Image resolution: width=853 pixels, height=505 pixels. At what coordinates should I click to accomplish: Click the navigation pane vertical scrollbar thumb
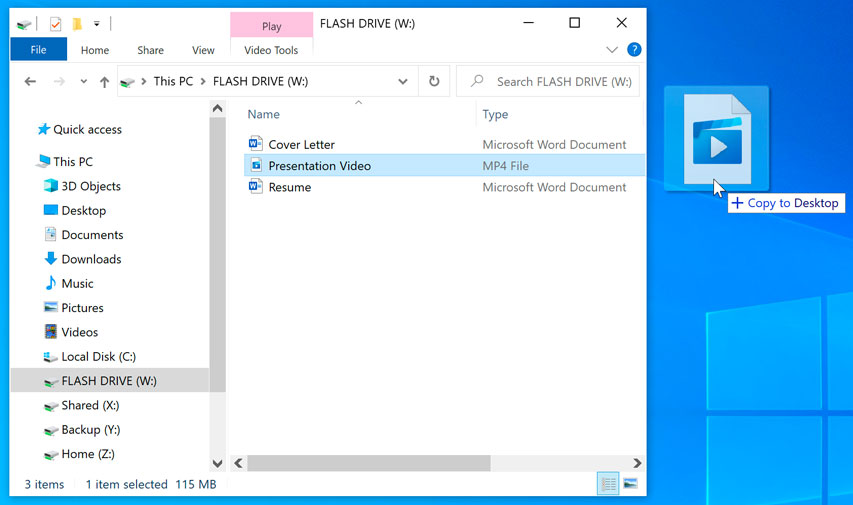[x=217, y=255]
